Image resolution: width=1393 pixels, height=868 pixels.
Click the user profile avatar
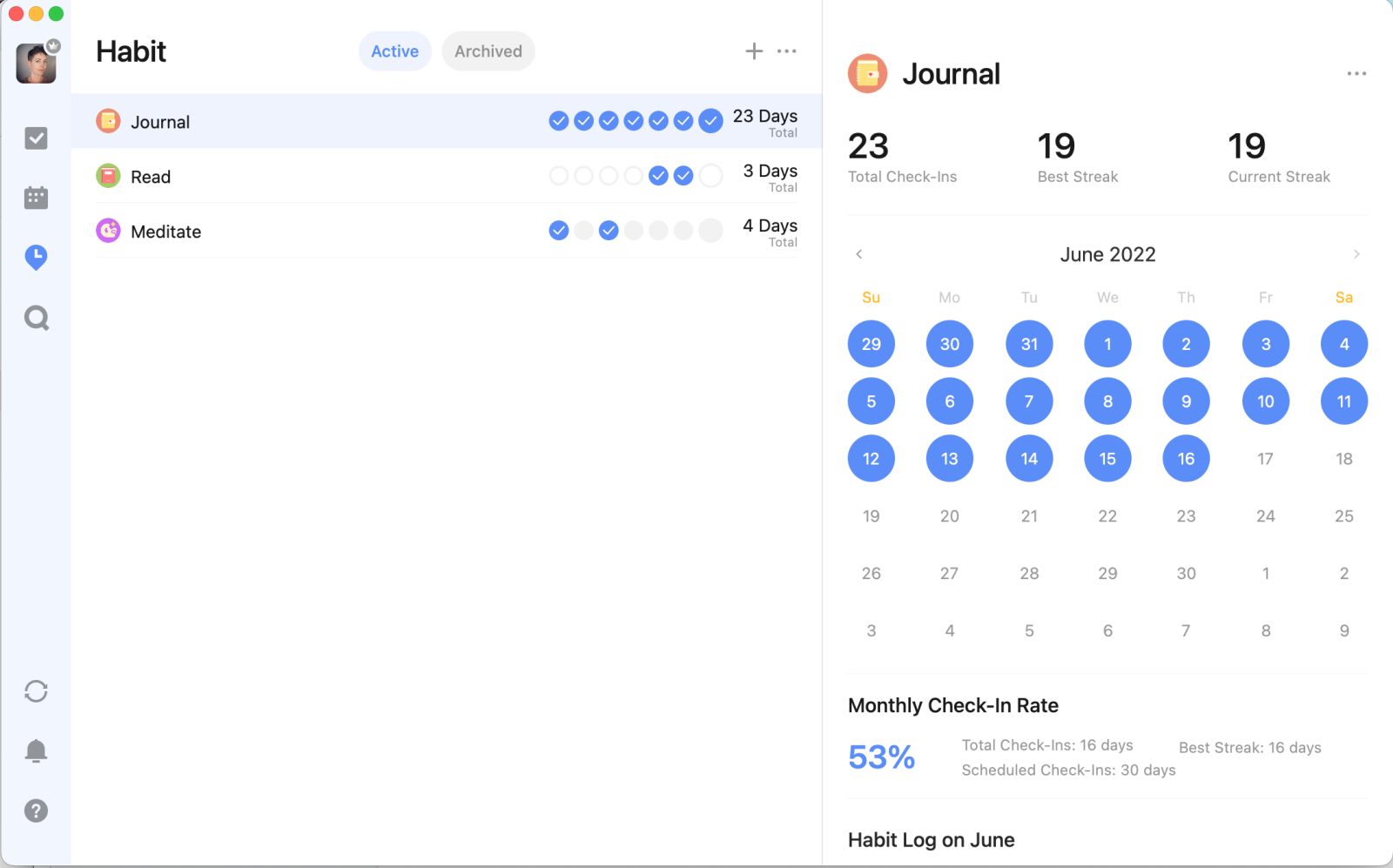(36, 64)
